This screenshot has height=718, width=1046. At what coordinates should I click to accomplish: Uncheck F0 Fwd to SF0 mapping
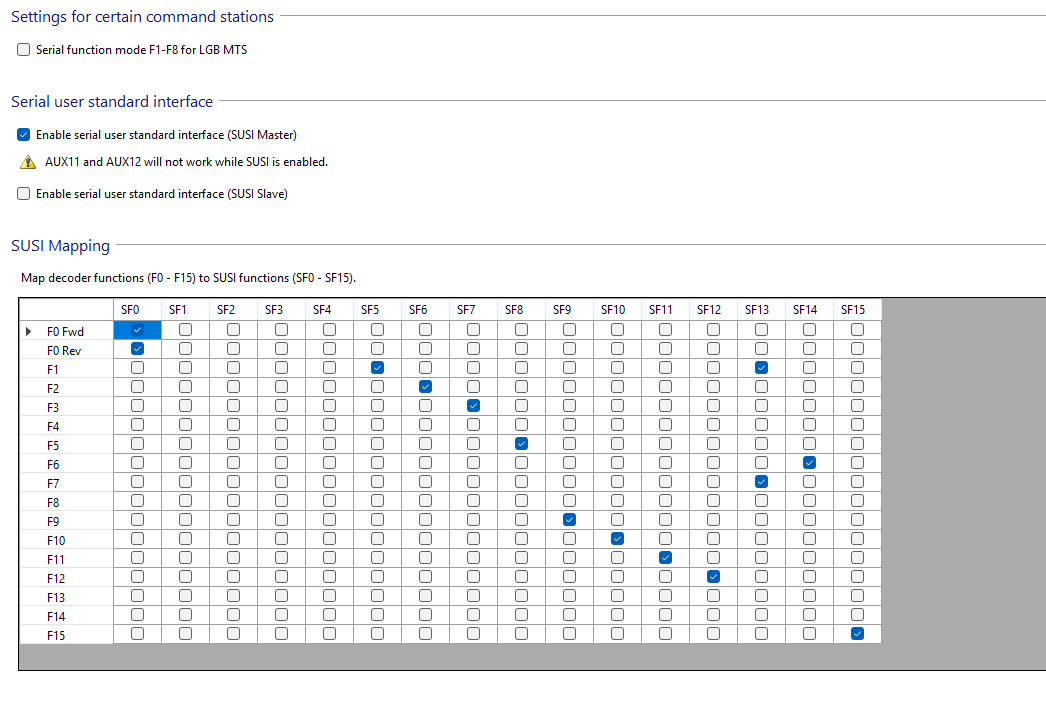pyautogui.click(x=137, y=330)
